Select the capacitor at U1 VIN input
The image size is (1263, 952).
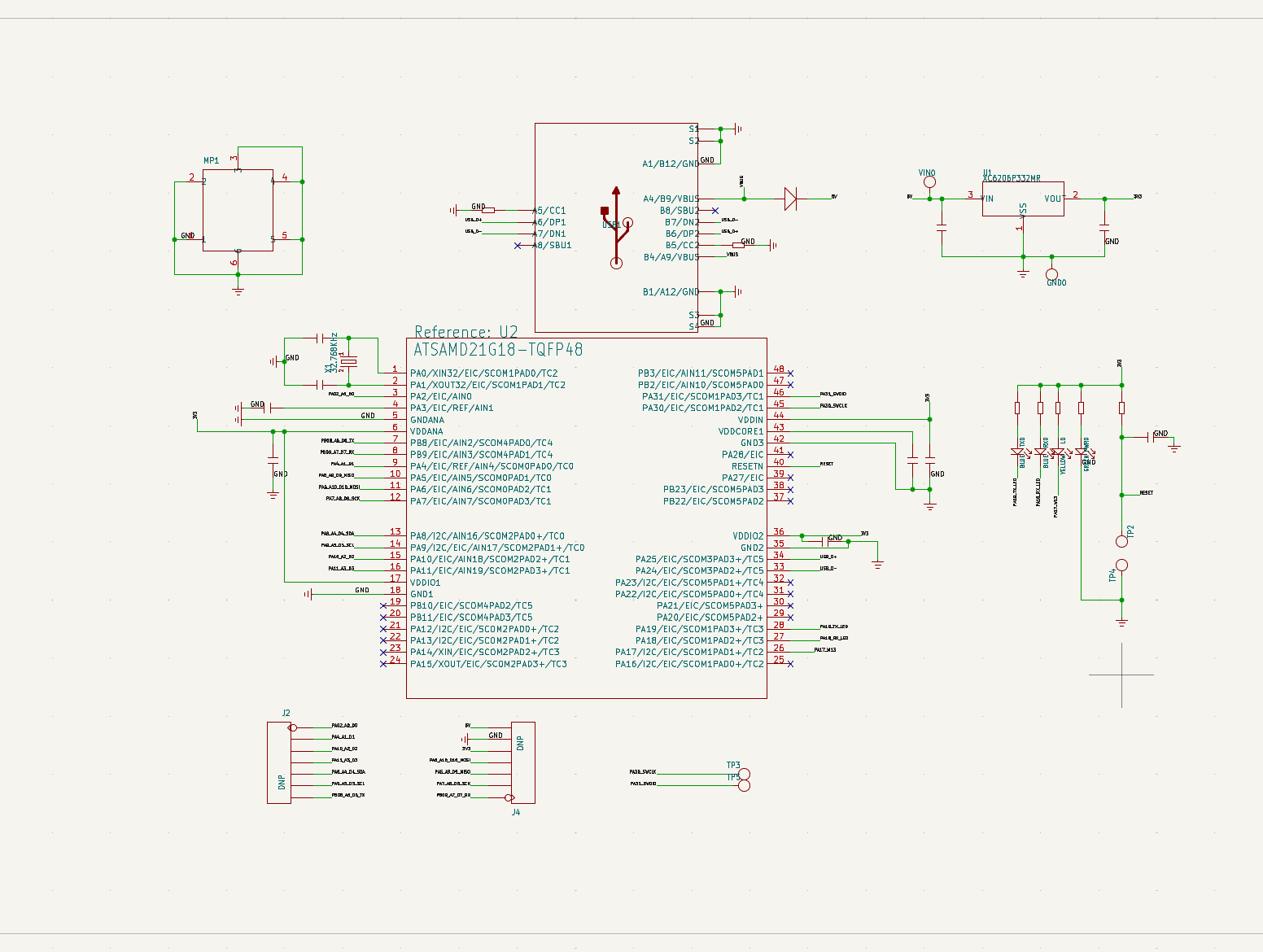point(942,228)
